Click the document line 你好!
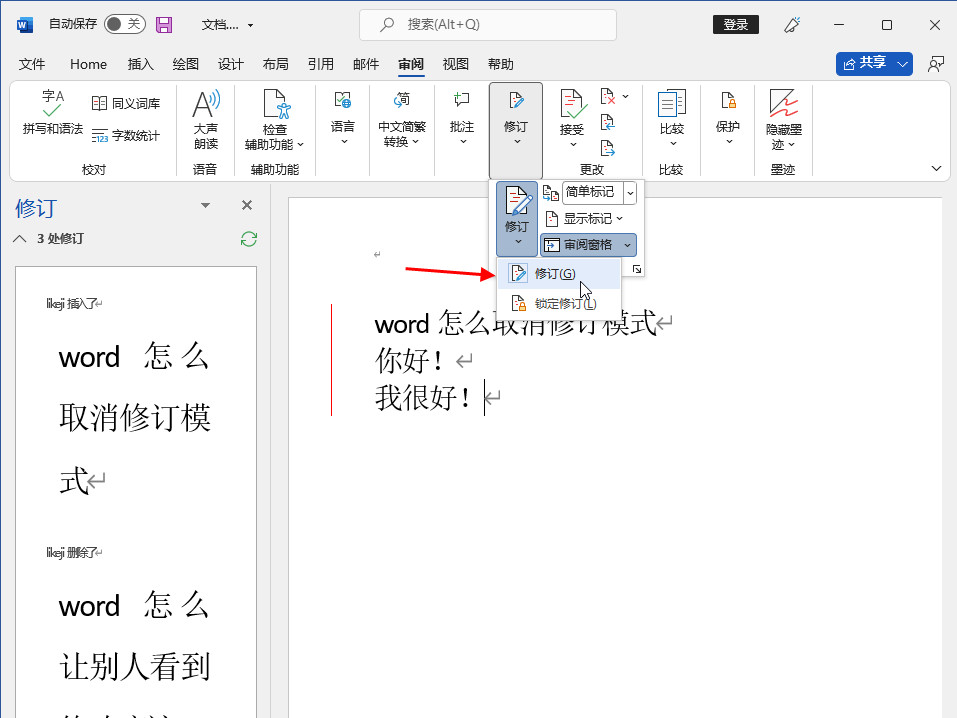Viewport: 957px width, 718px height. 424,360
